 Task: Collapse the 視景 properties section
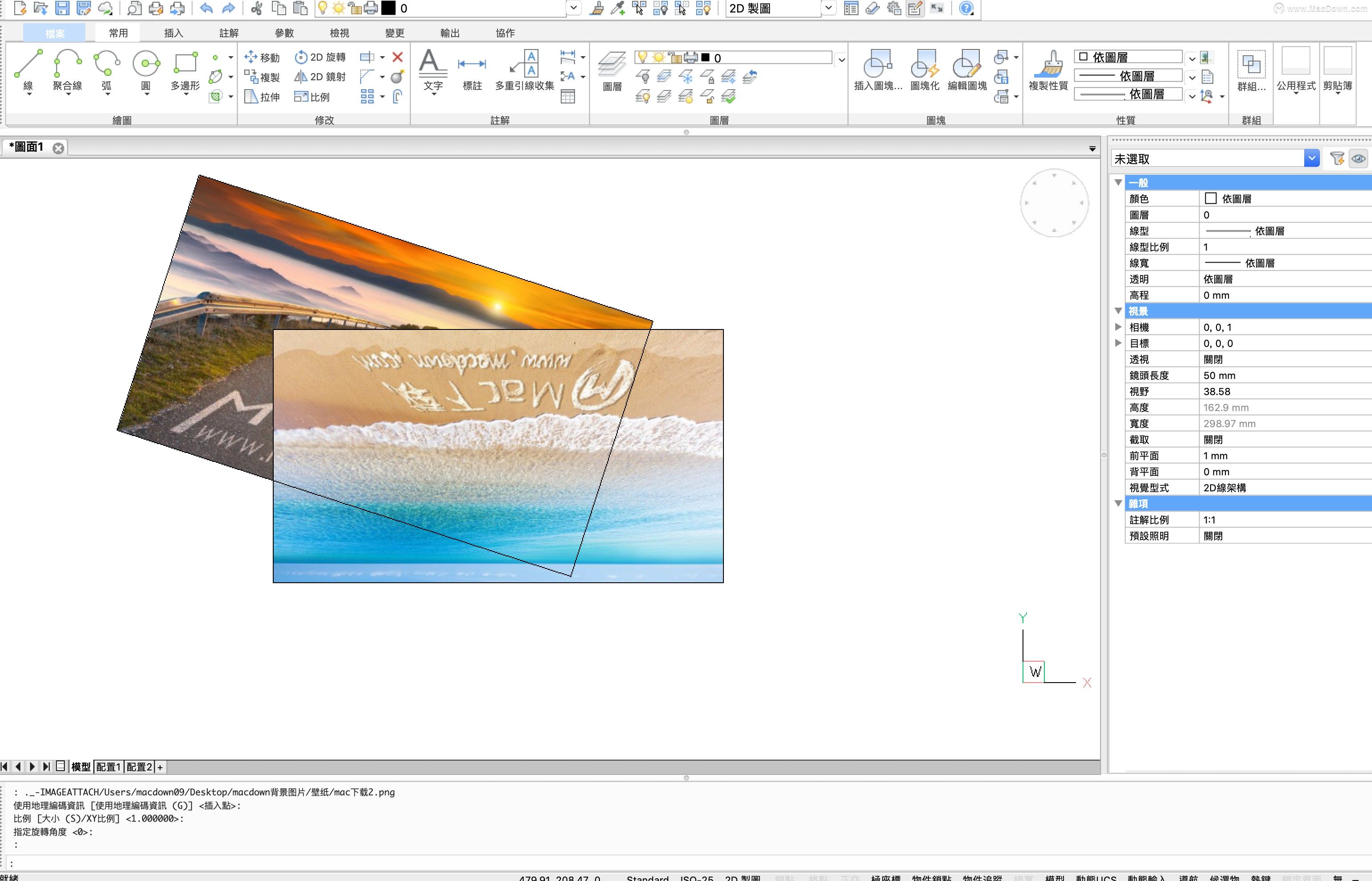(1118, 311)
